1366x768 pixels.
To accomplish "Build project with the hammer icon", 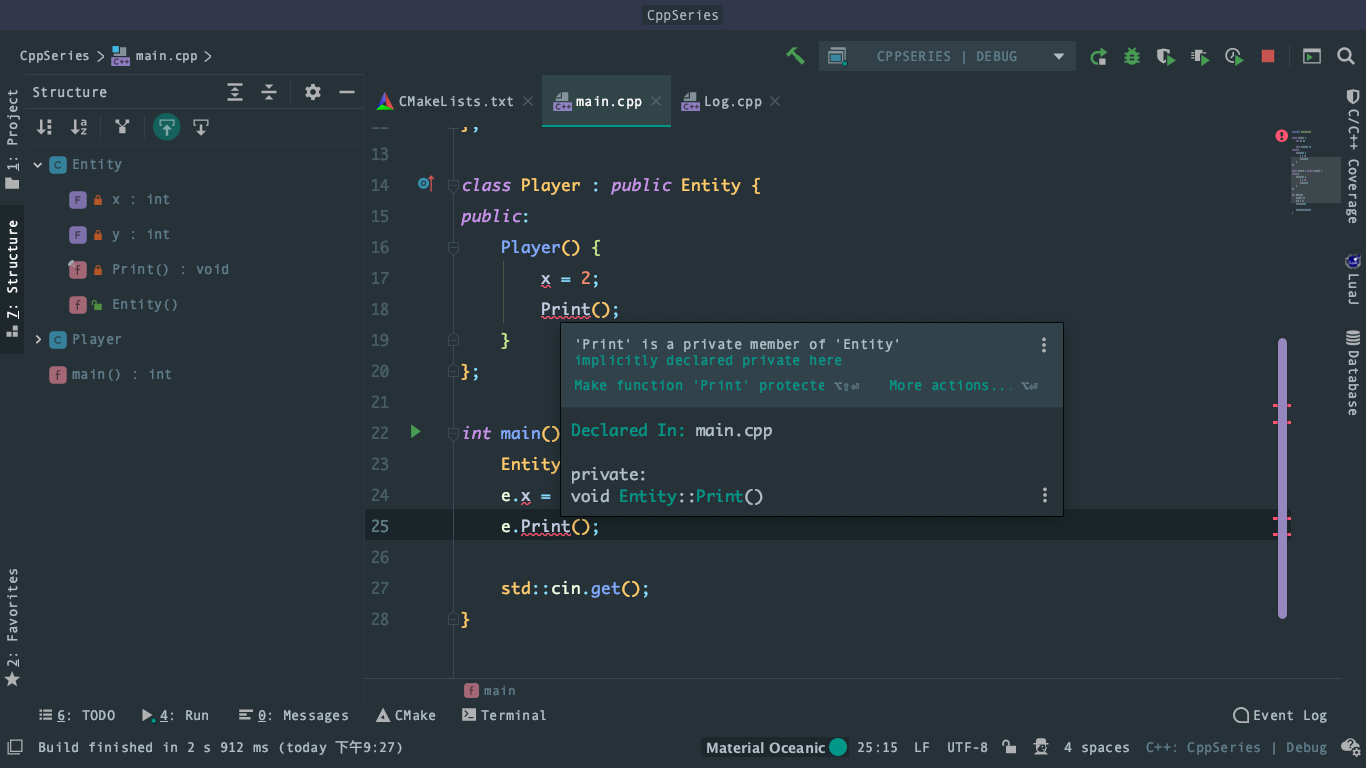I will pyautogui.click(x=796, y=56).
